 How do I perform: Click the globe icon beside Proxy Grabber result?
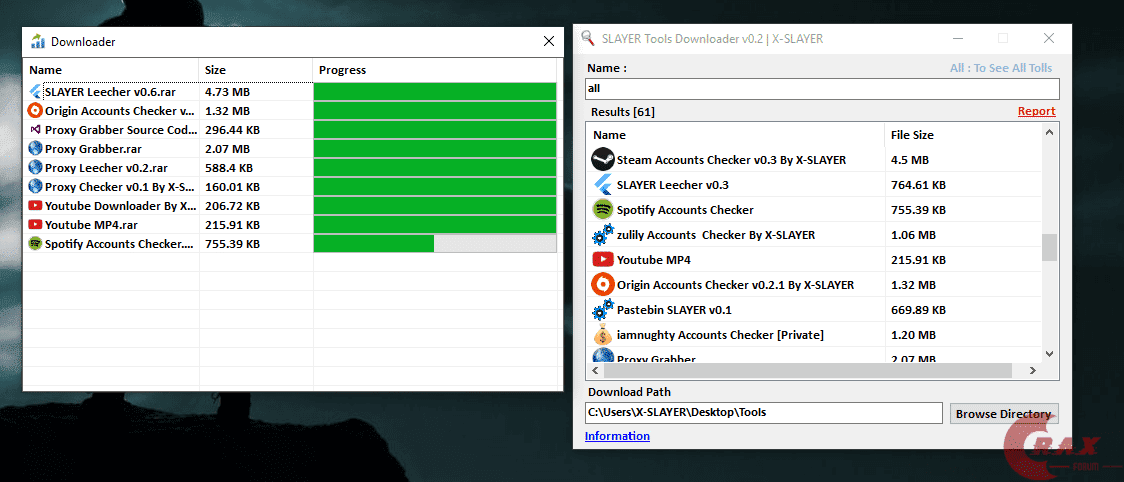click(603, 356)
